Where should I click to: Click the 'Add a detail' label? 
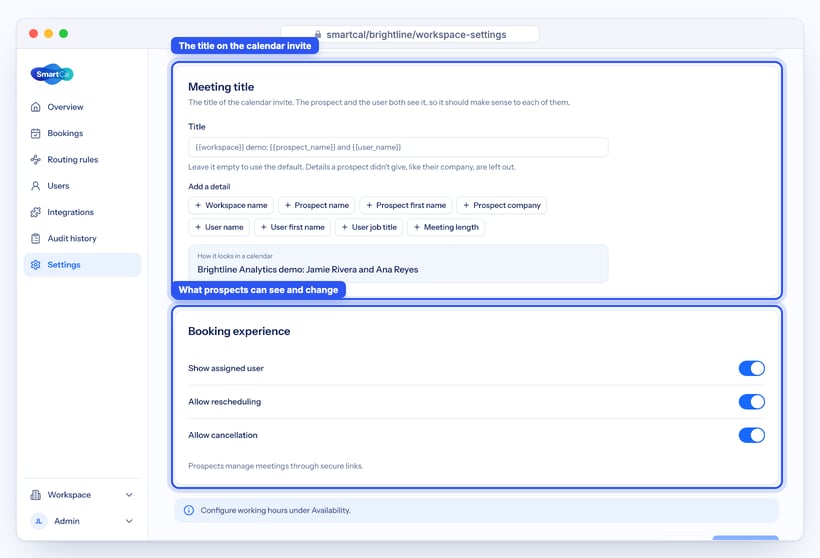click(x=209, y=187)
